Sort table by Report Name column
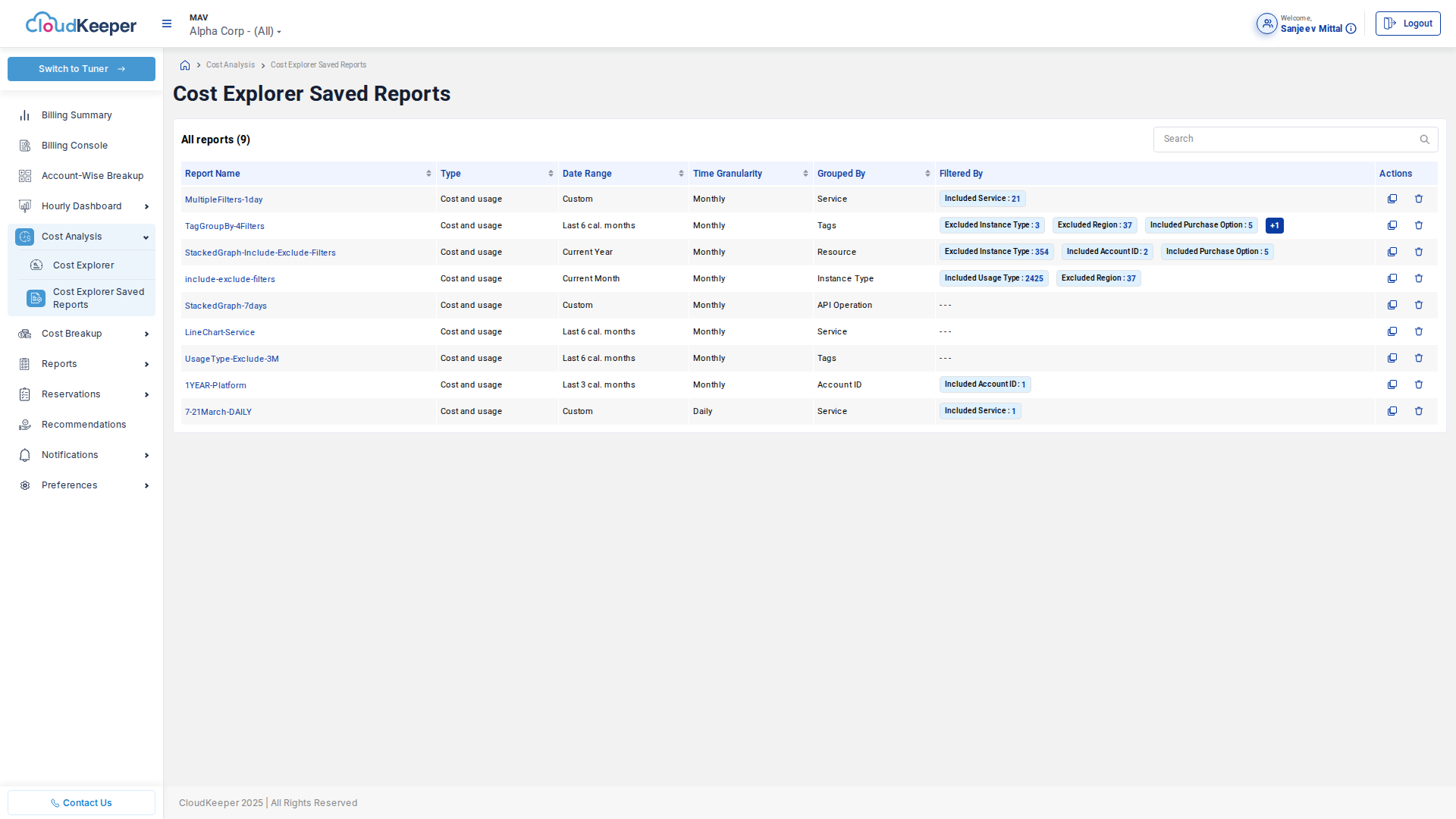 428,174
